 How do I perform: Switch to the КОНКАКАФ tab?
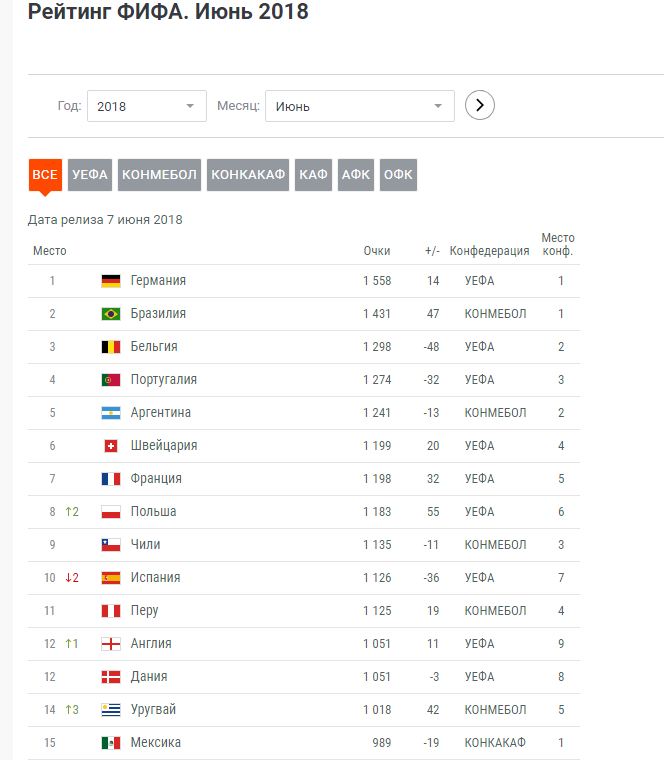click(x=247, y=174)
